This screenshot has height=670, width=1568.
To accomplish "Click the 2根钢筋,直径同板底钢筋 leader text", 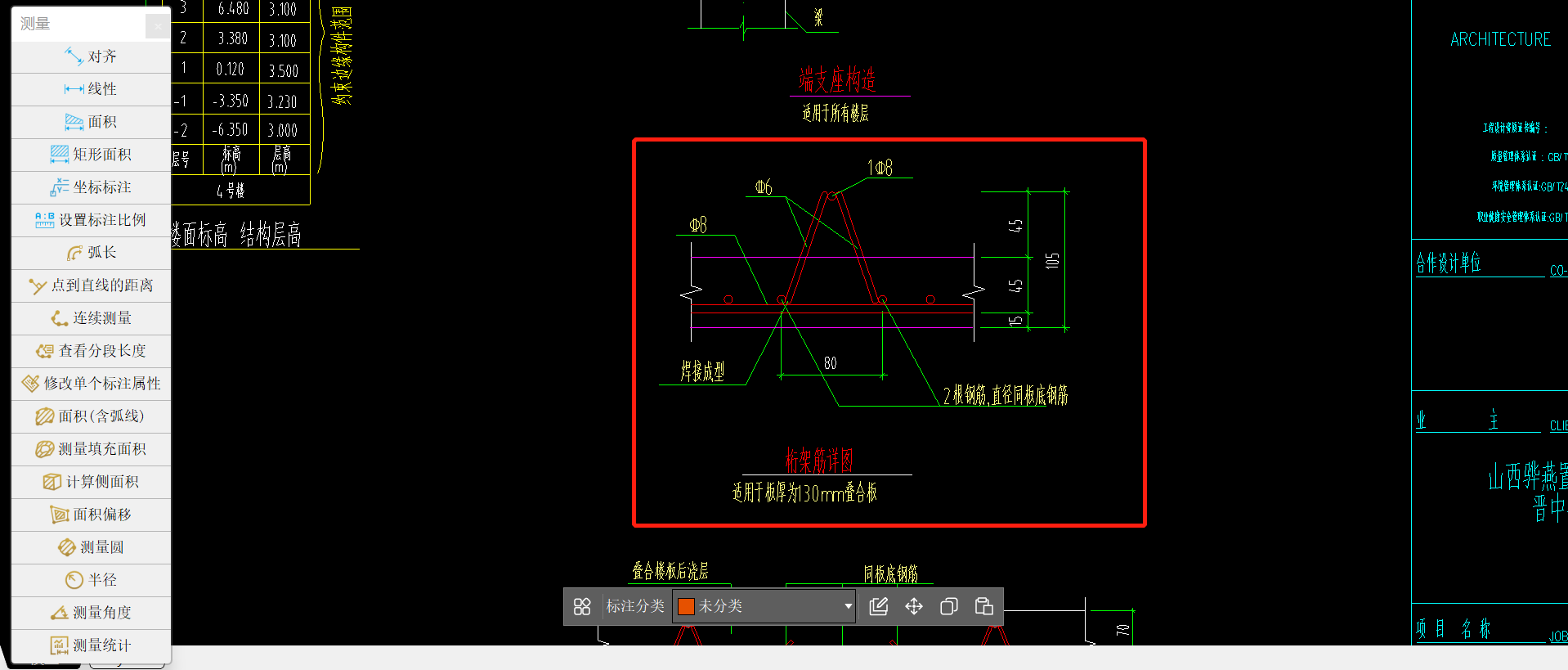I will 1006,396.
